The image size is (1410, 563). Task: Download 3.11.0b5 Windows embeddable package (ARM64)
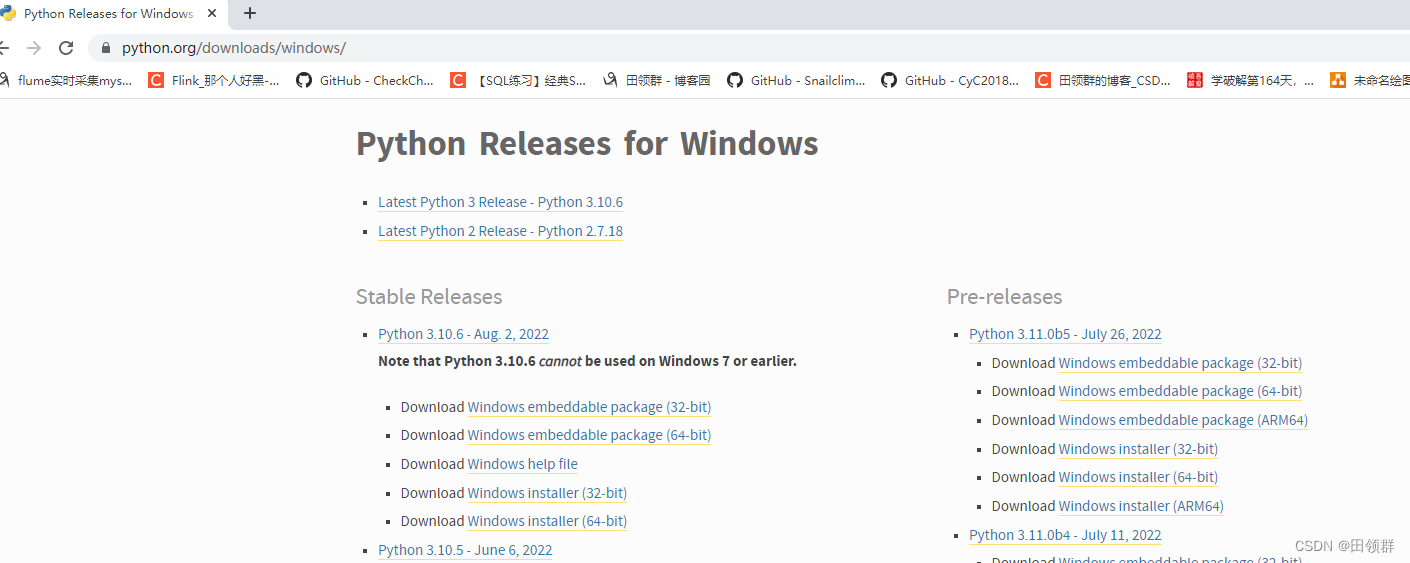1183,420
